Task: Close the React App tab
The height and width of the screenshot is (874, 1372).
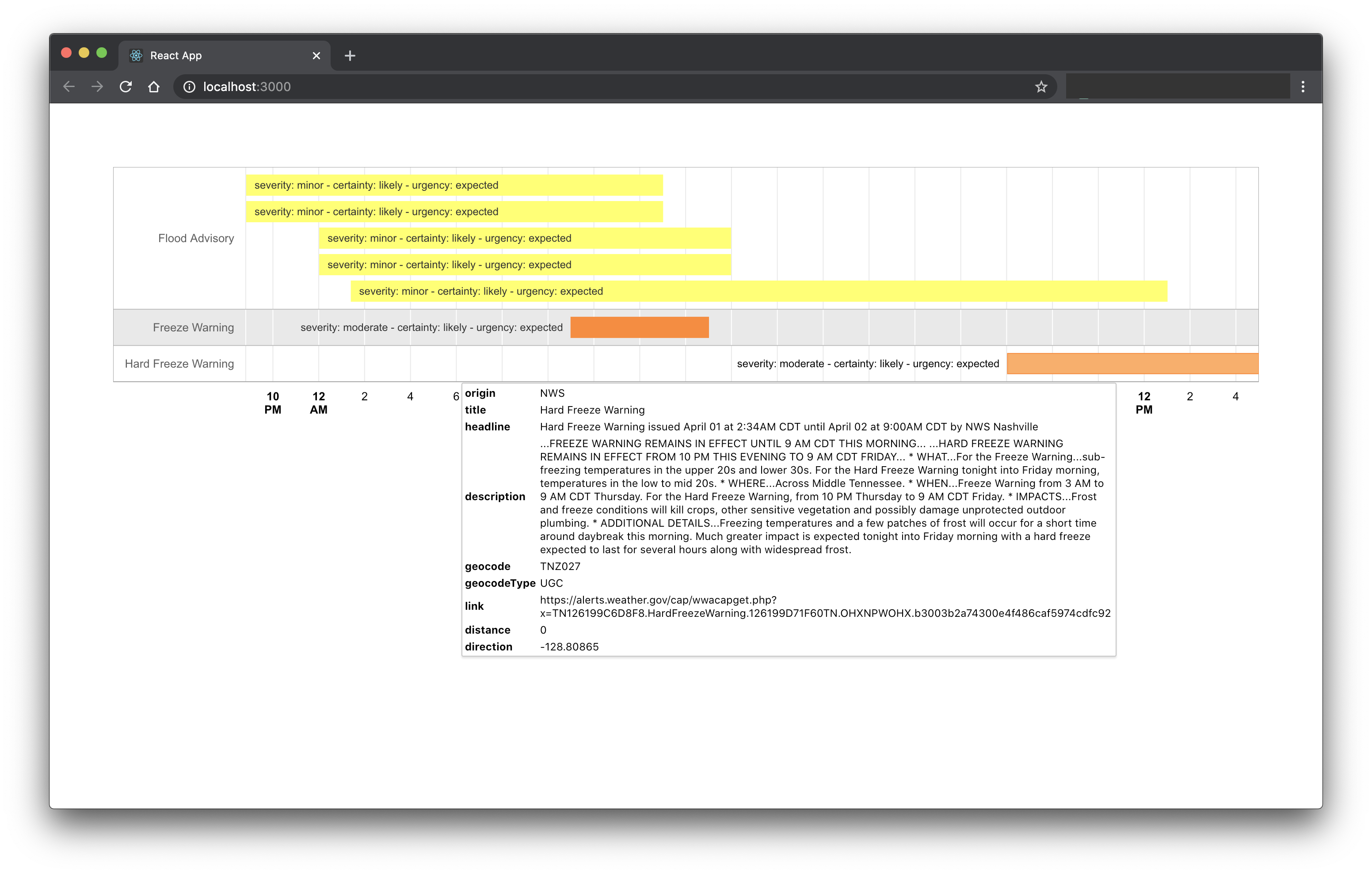Action: point(316,56)
